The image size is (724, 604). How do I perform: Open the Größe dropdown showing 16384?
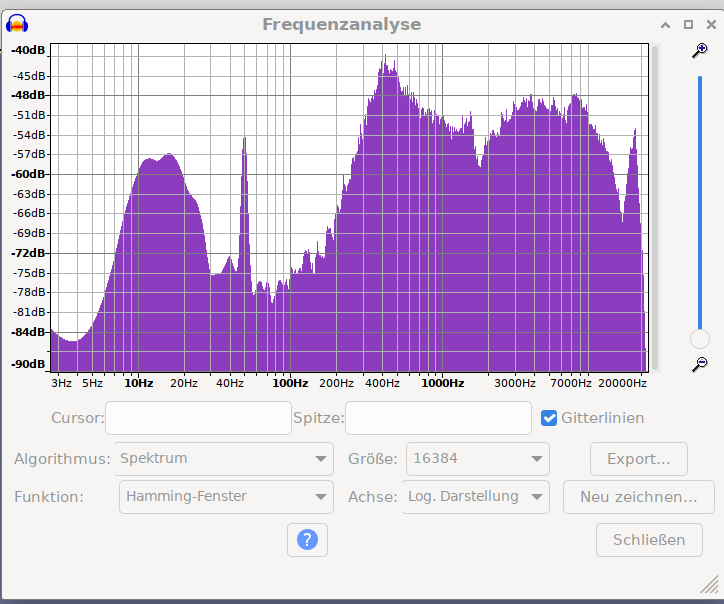[477, 459]
